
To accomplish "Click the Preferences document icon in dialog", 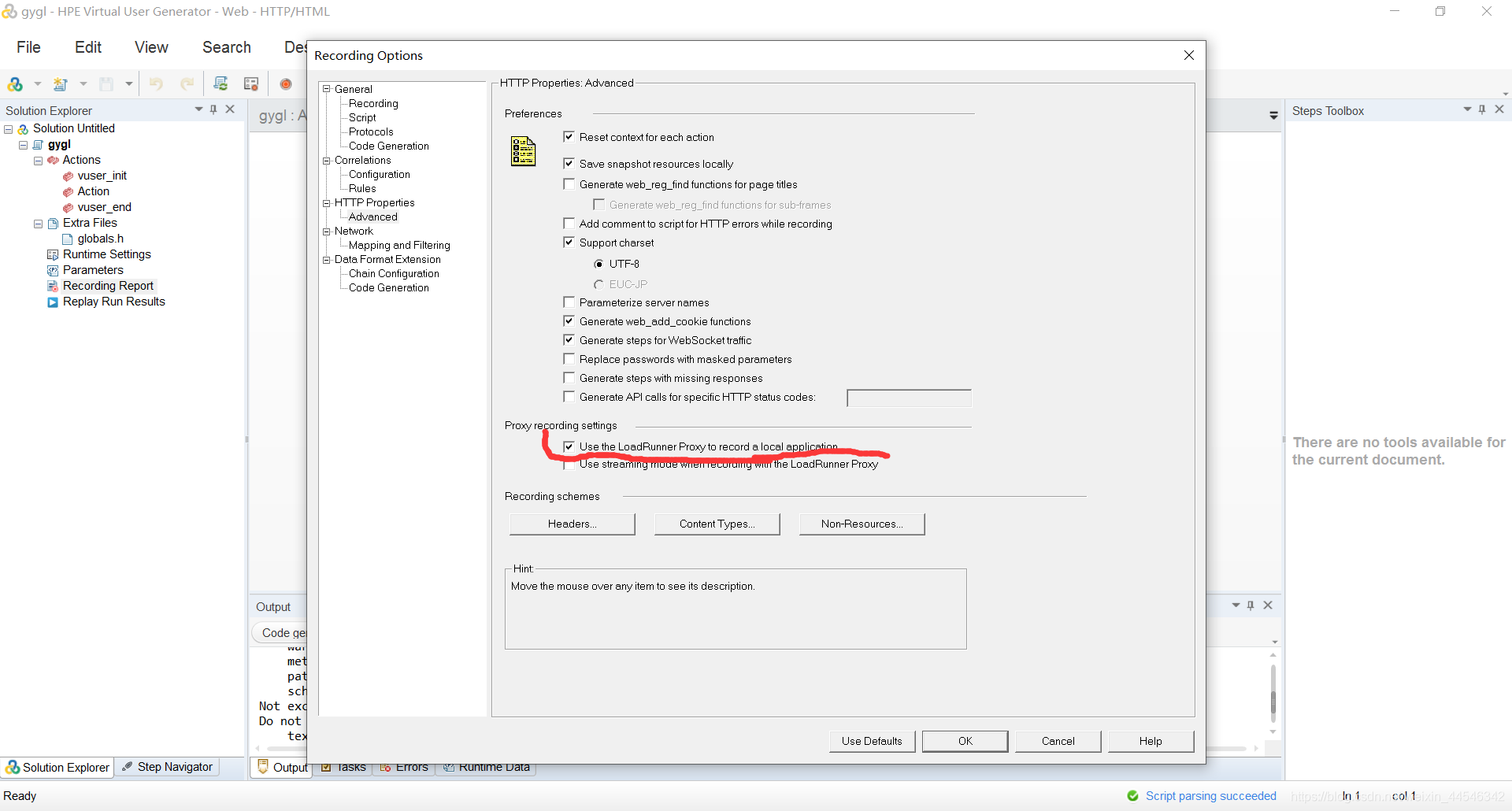I will (x=523, y=151).
